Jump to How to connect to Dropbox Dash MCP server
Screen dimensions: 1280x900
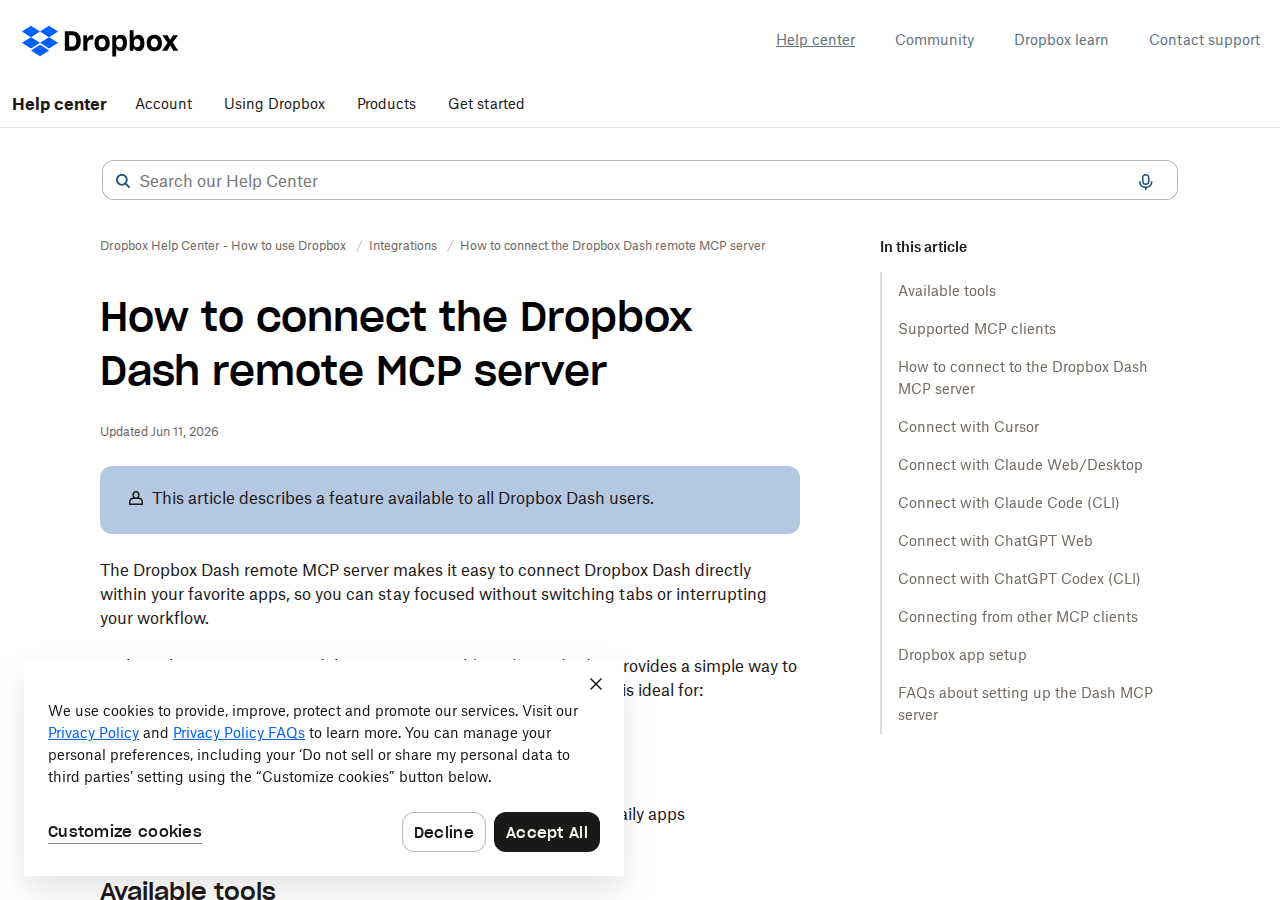[1023, 378]
